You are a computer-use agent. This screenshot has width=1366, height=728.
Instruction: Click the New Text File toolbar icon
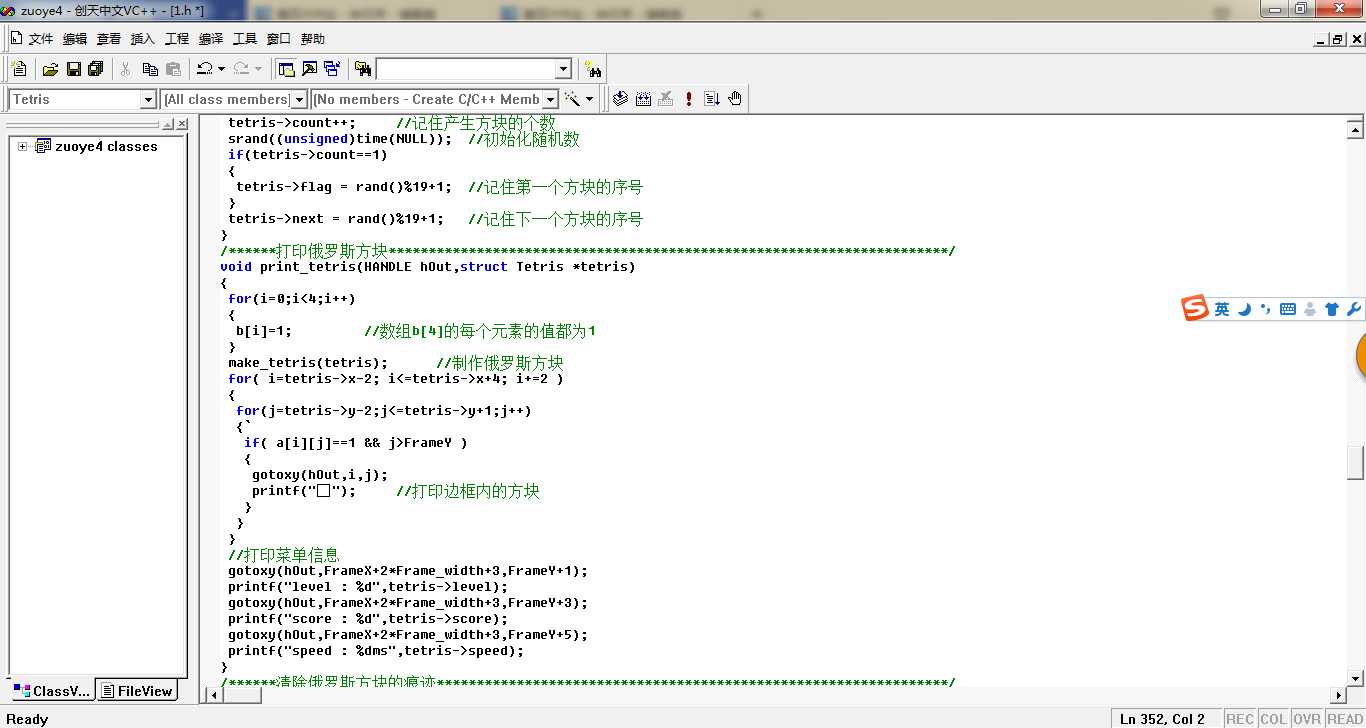pyautogui.click(x=19, y=69)
